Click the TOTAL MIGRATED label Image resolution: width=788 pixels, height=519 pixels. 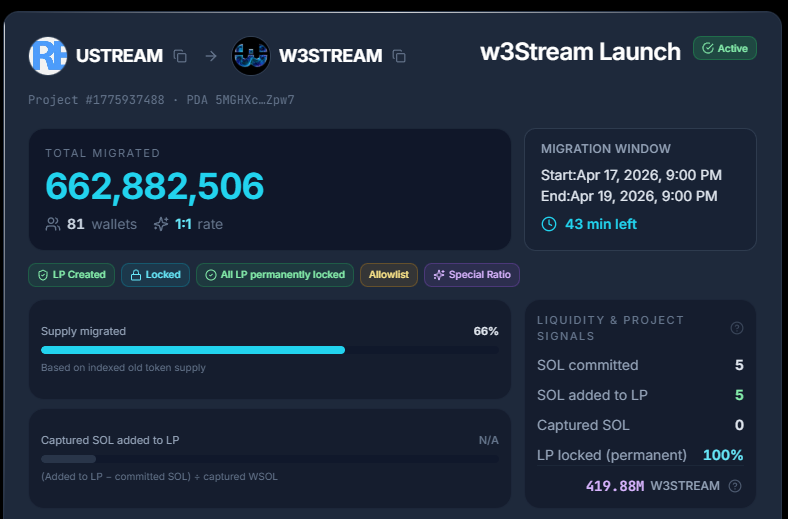coord(103,153)
